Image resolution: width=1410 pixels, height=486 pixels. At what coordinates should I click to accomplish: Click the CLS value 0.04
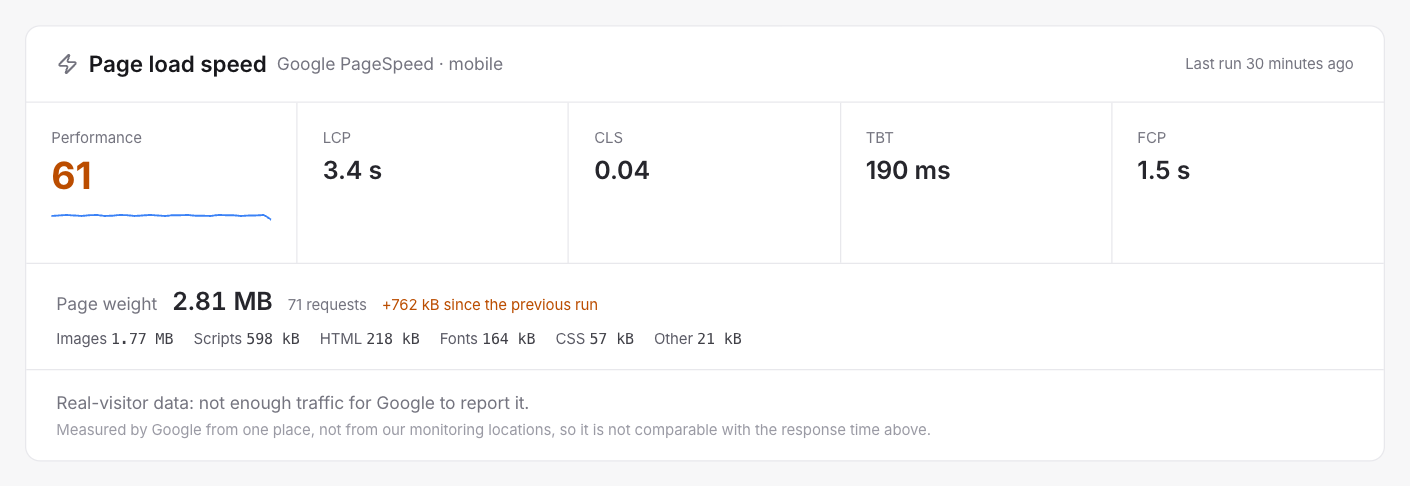click(x=622, y=171)
